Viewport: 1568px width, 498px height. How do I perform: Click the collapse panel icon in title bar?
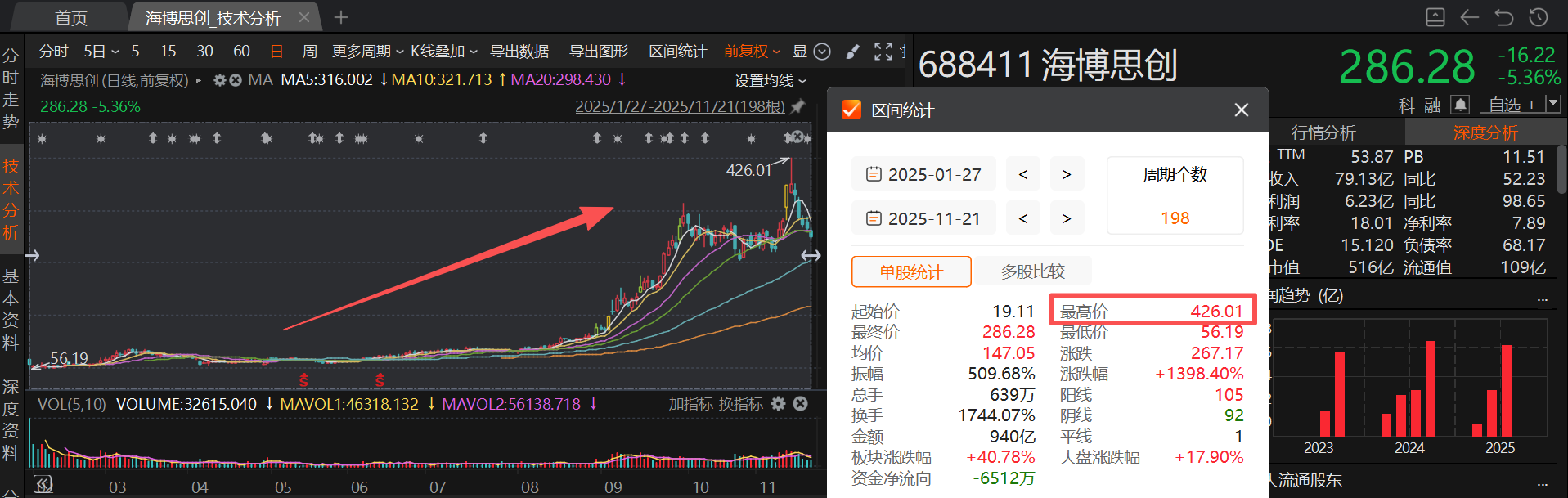(x=1435, y=17)
